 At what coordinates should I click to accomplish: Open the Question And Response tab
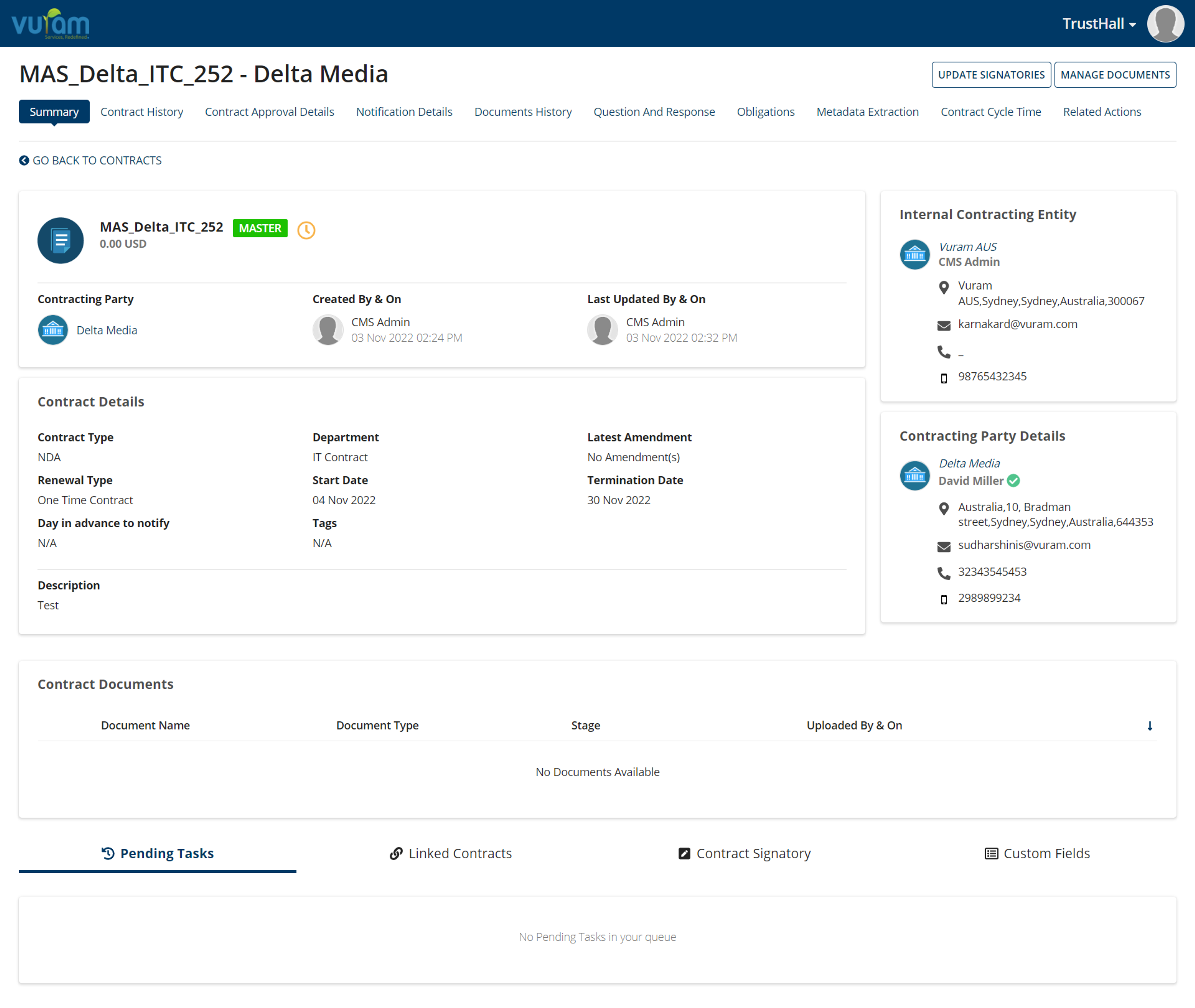pos(654,111)
